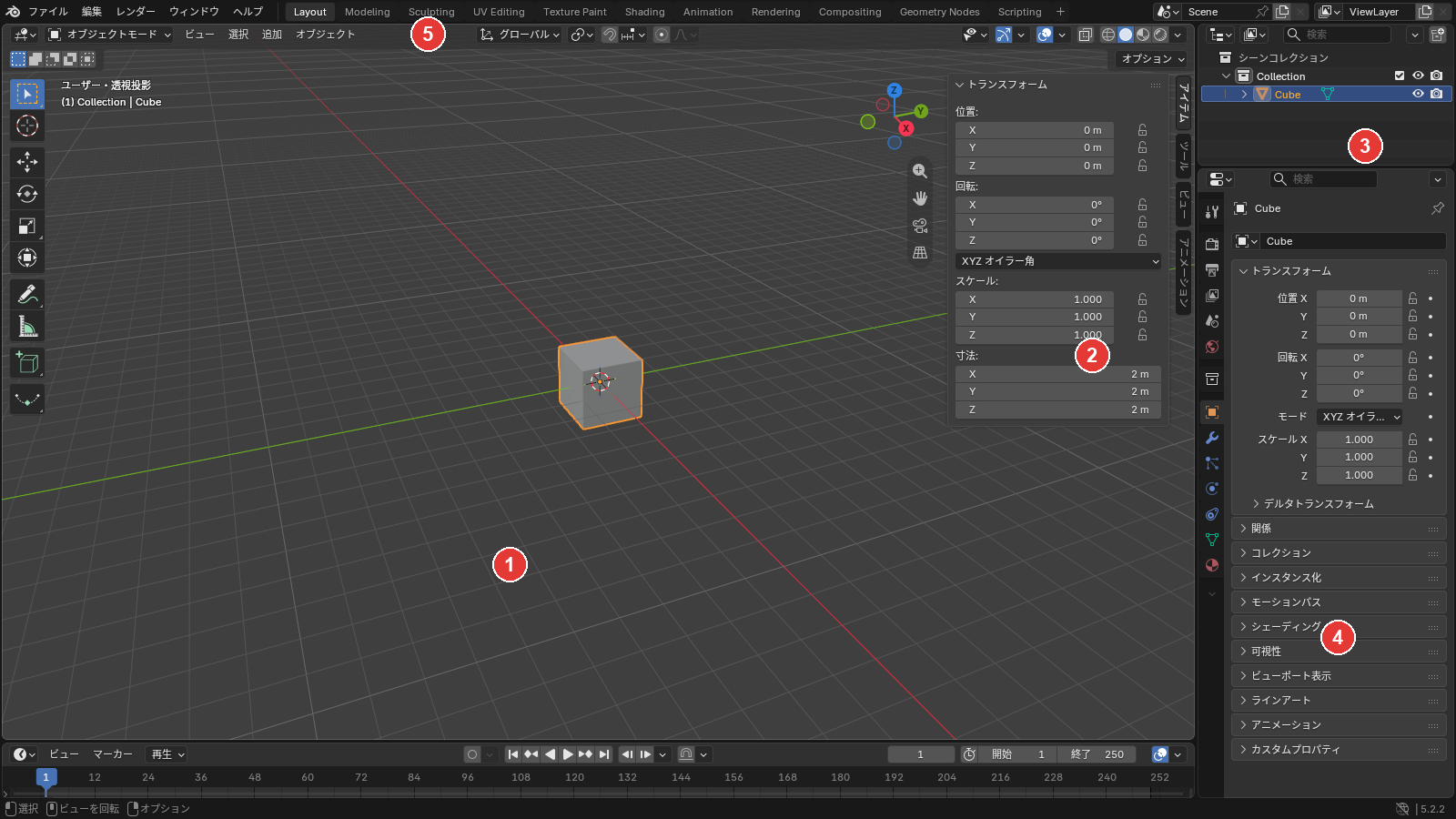The width and height of the screenshot is (1456, 819).
Task: Select the Add Cube tool
Action: pyautogui.click(x=27, y=363)
